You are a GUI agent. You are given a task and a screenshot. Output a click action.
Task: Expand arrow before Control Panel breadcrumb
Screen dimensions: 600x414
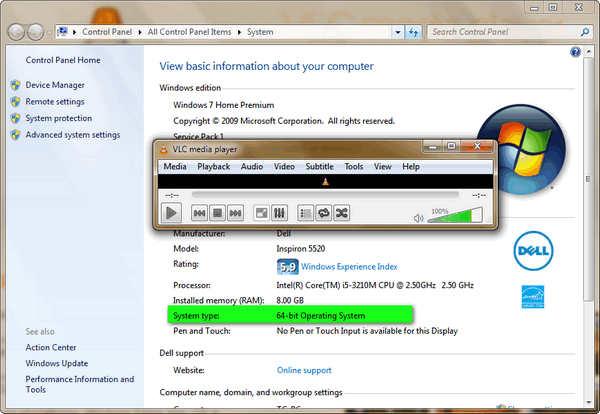point(74,32)
